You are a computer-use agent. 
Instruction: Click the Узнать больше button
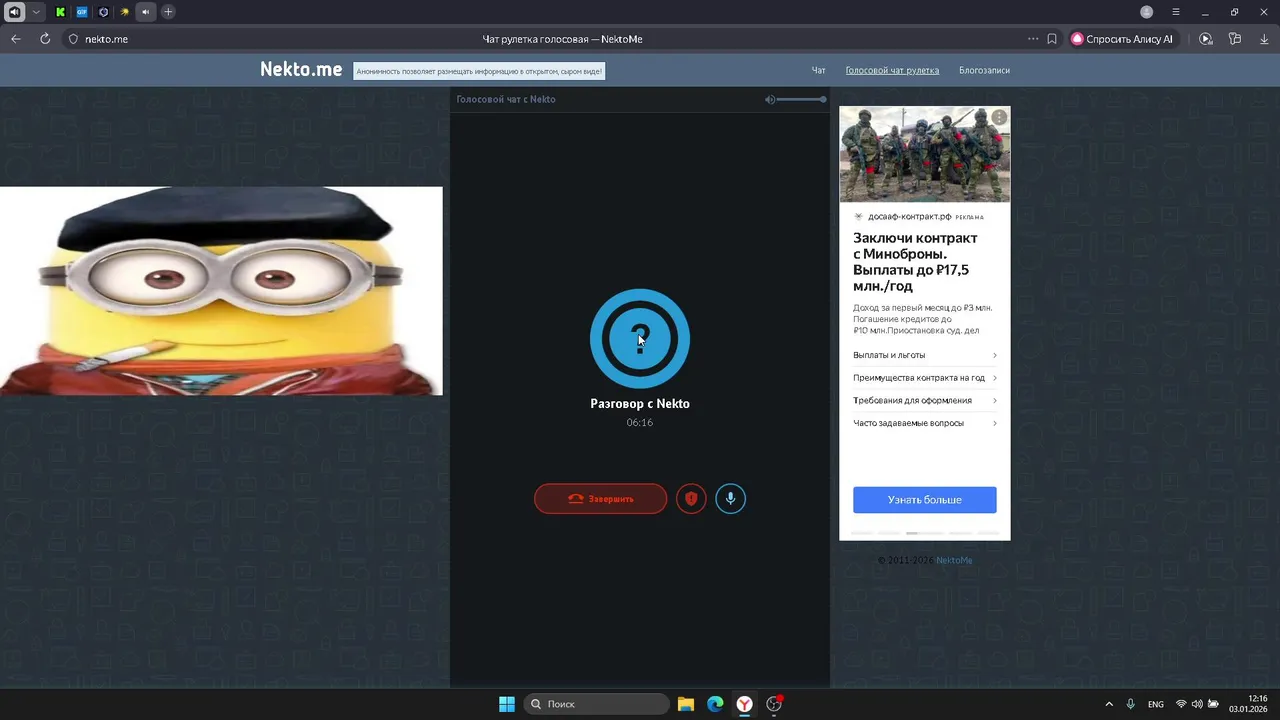[x=925, y=500]
